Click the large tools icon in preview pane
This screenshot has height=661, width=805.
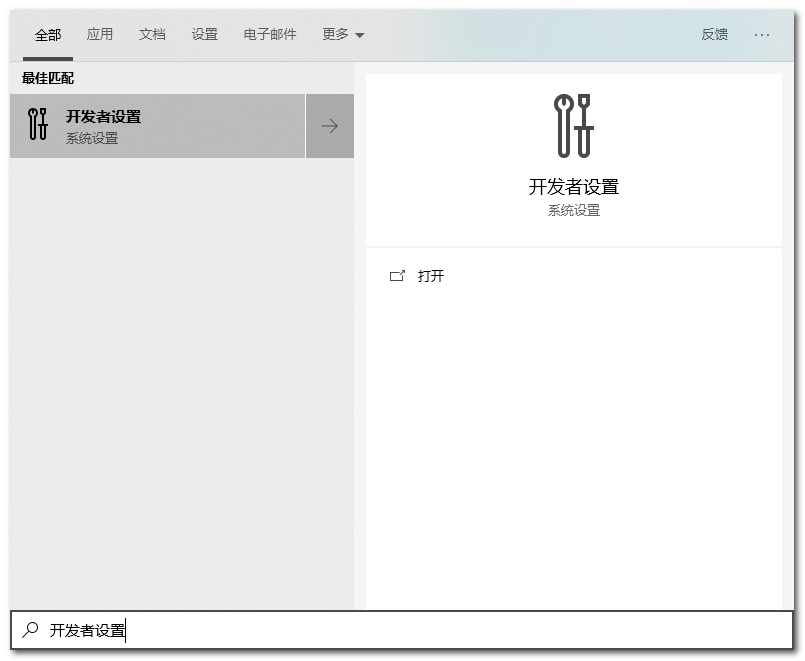(x=574, y=126)
